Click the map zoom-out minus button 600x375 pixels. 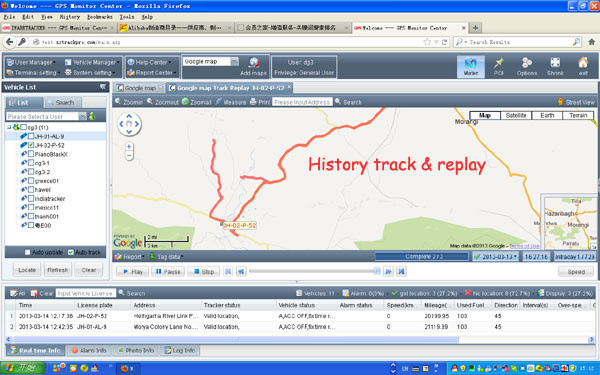tap(129, 155)
